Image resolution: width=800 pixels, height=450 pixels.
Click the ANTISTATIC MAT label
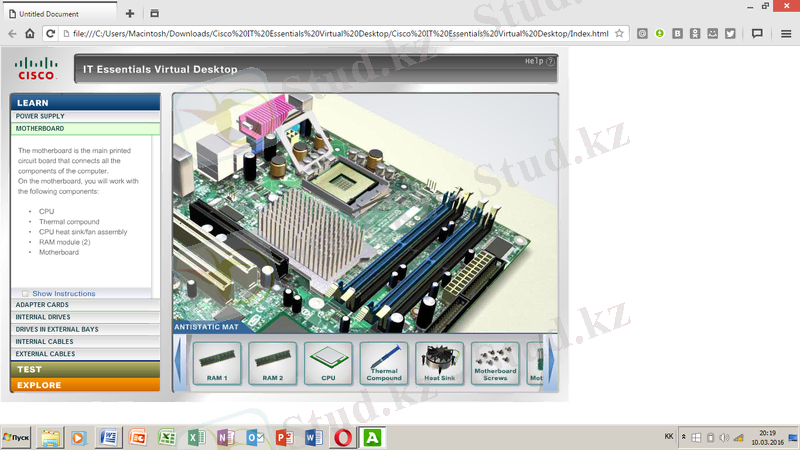(206, 327)
